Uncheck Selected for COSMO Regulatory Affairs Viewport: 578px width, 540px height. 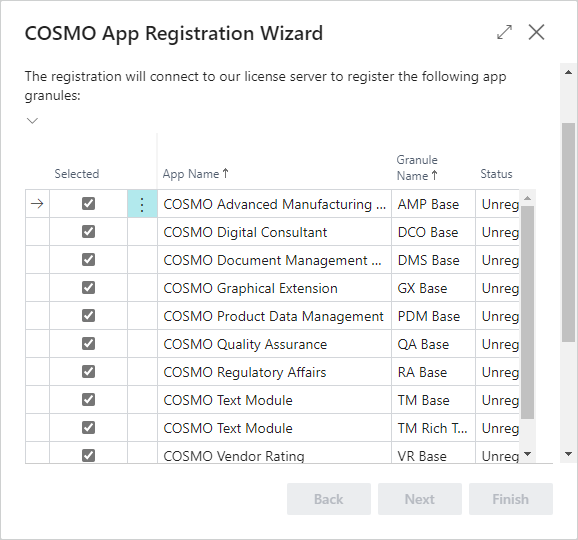[x=88, y=372]
